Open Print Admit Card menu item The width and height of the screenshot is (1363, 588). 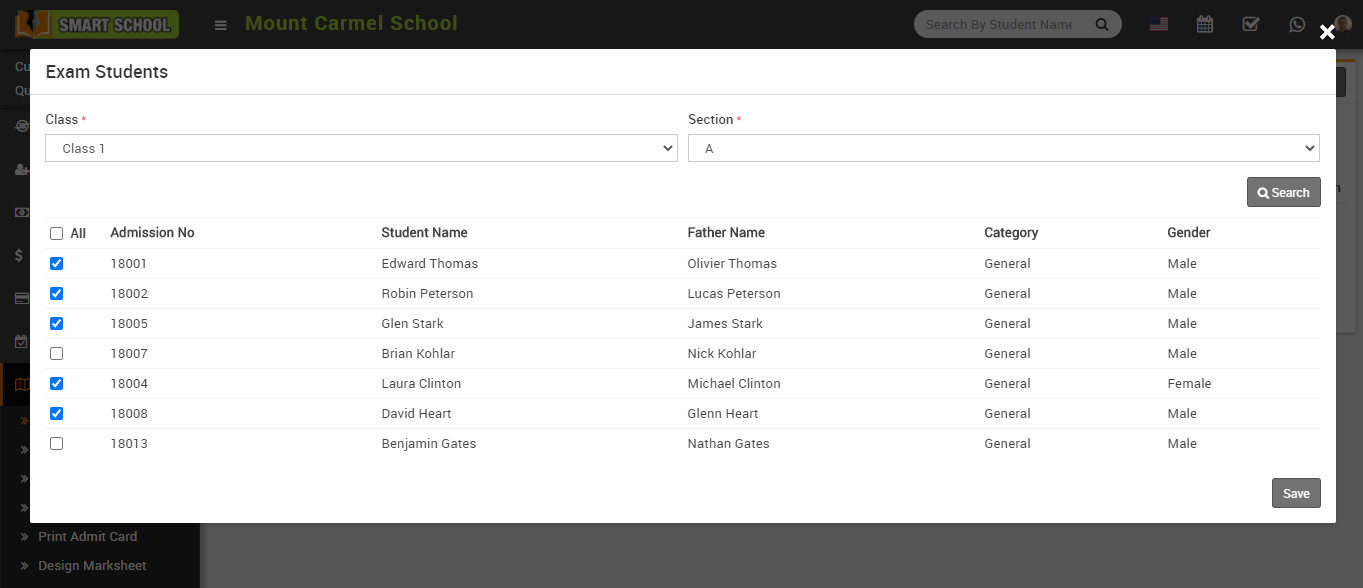tap(87, 537)
